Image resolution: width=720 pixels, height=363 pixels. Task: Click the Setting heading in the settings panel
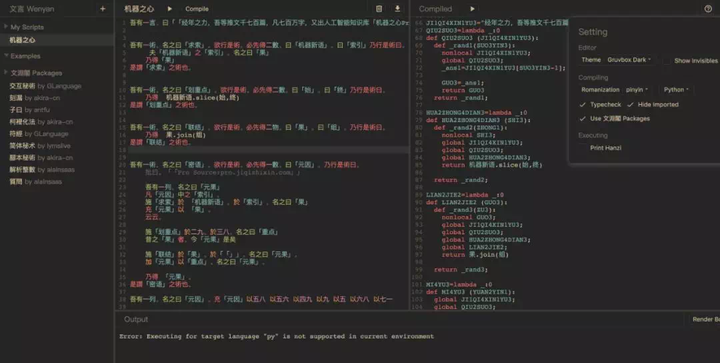592,32
